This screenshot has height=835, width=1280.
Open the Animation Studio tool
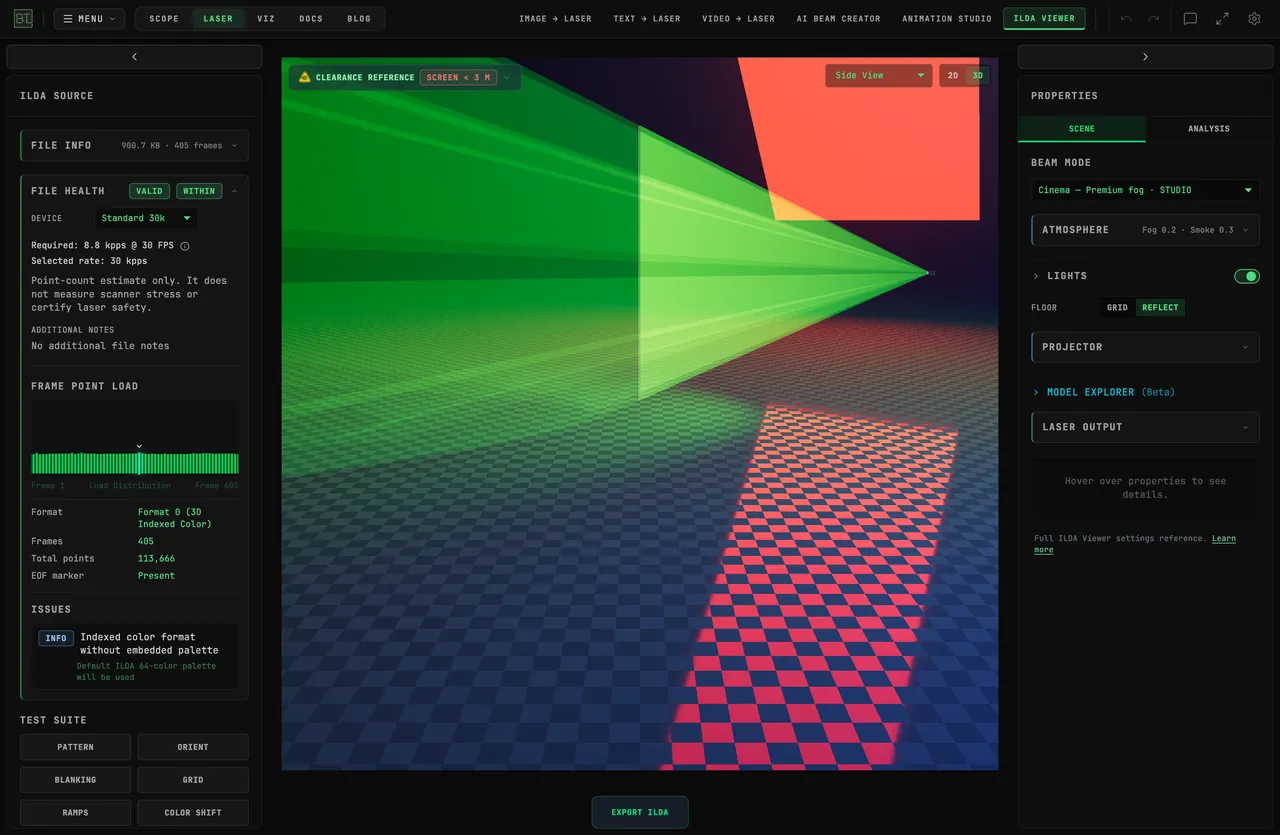pyautogui.click(x=947, y=18)
